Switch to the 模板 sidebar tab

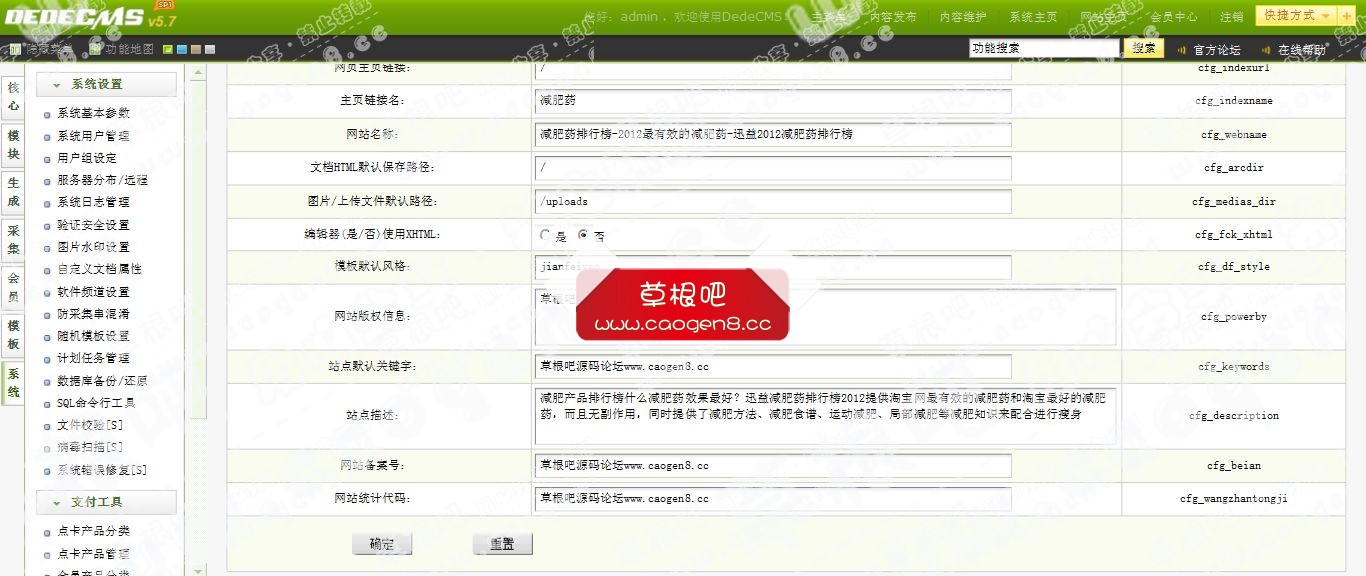[12, 330]
